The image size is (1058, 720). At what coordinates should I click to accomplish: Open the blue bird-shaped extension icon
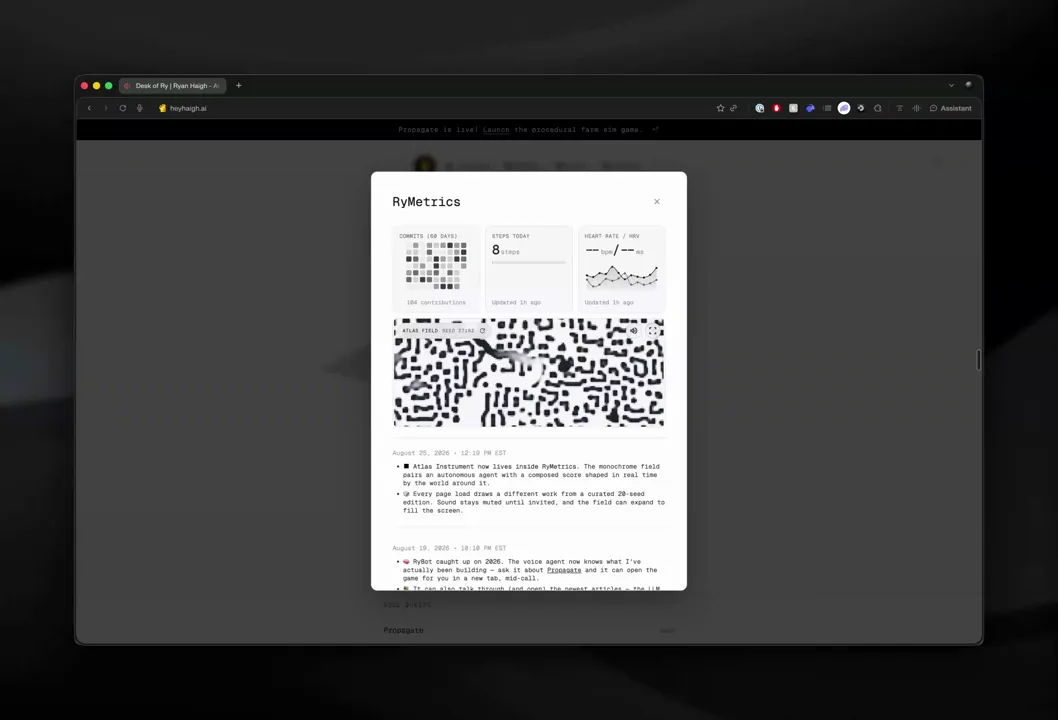coord(810,108)
